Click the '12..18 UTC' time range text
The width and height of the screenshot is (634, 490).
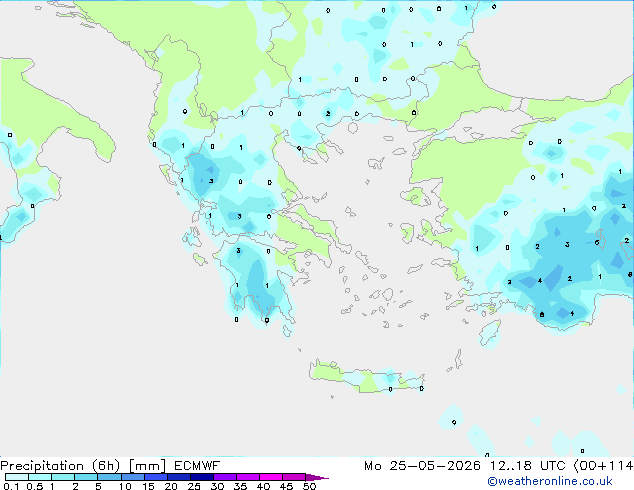pos(527,466)
